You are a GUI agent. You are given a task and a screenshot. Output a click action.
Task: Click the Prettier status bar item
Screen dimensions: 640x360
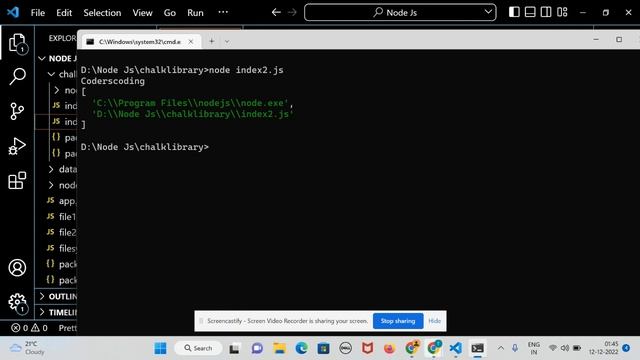(67, 328)
